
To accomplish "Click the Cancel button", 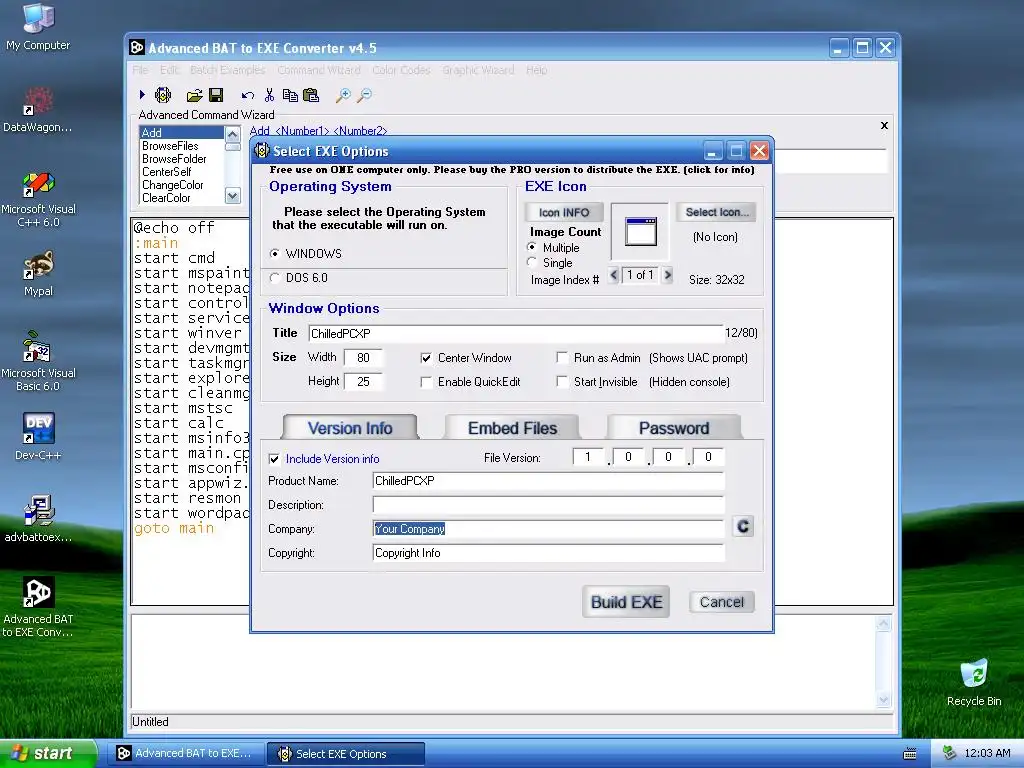I will tap(722, 601).
